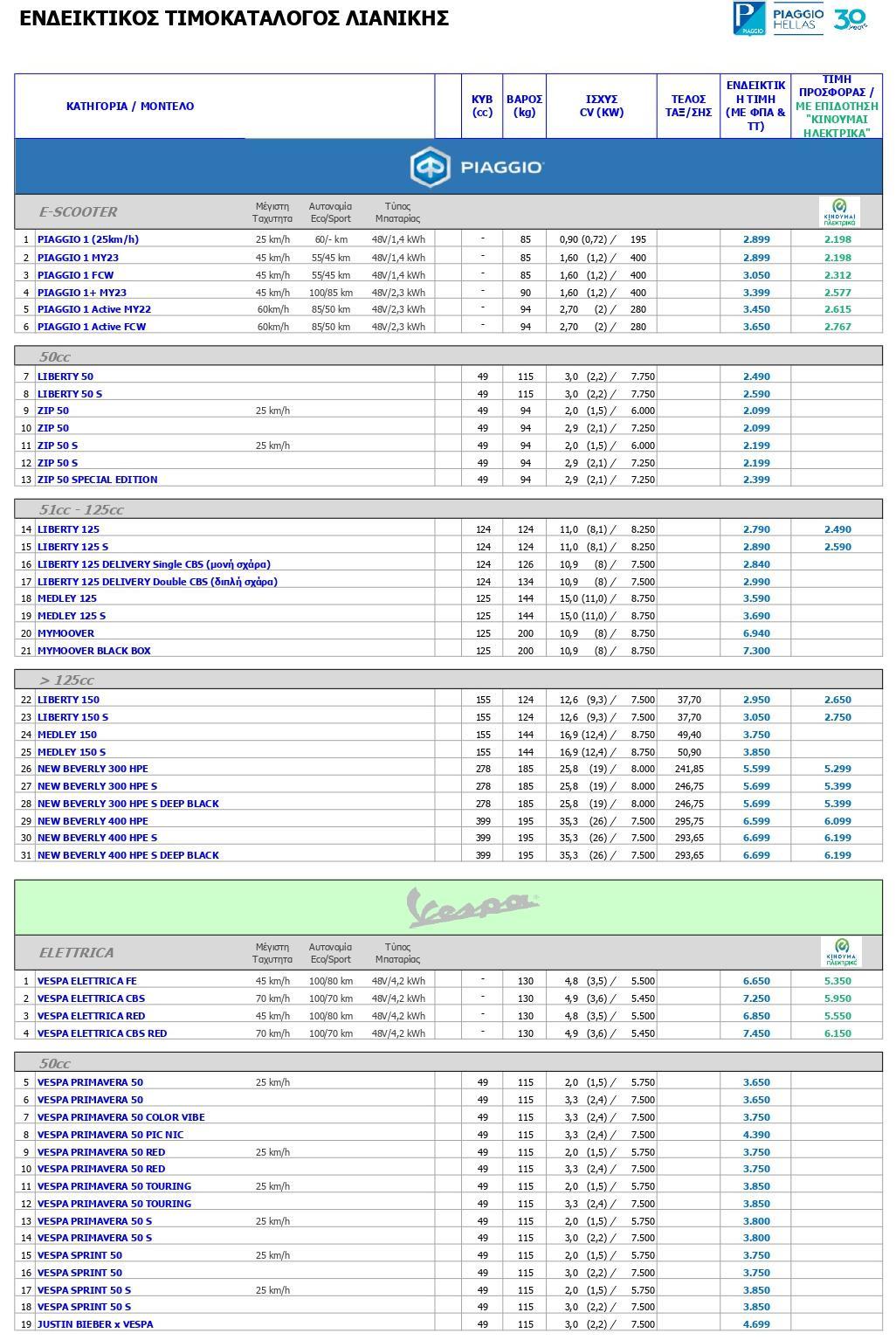Viewport: 896px width, 1340px height.
Task: Select the VESPA PRIMAVERA 50 COLOR VIBE model
Action: pyautogui.click(x=121, y=1117)
